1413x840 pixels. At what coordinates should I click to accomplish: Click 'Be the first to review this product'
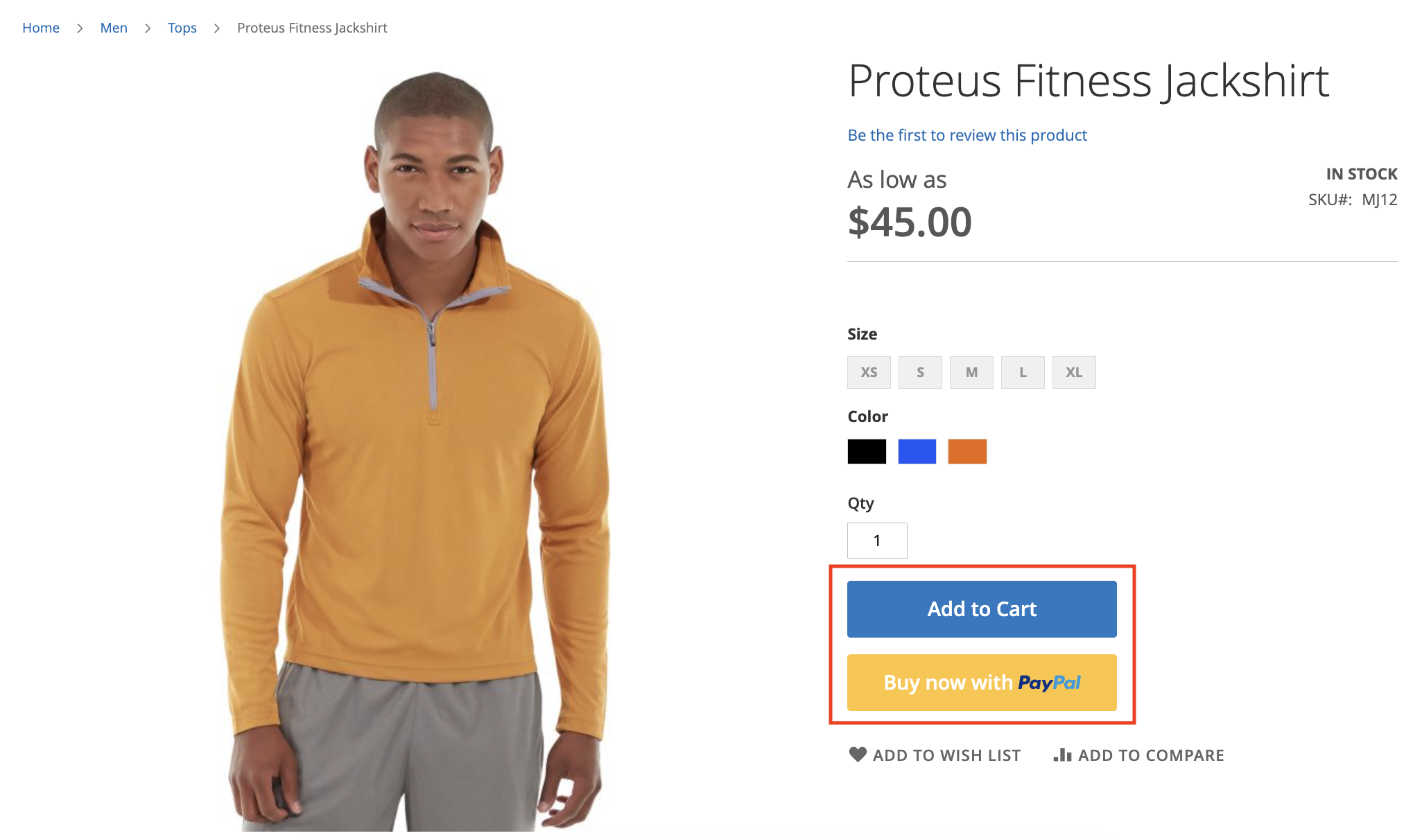tap(967, 134)
